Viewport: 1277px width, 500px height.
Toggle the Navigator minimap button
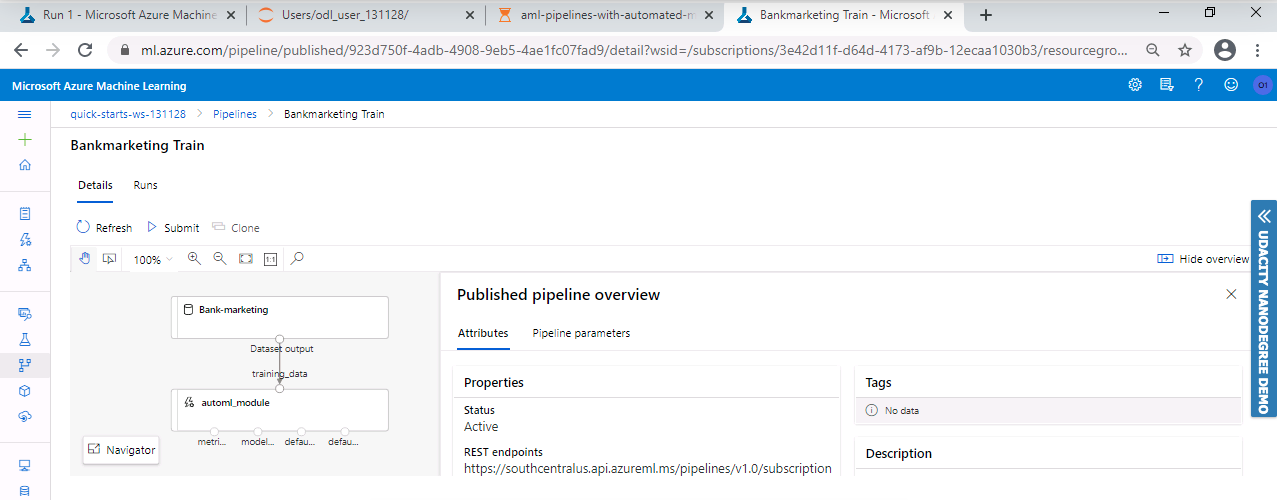121,450
